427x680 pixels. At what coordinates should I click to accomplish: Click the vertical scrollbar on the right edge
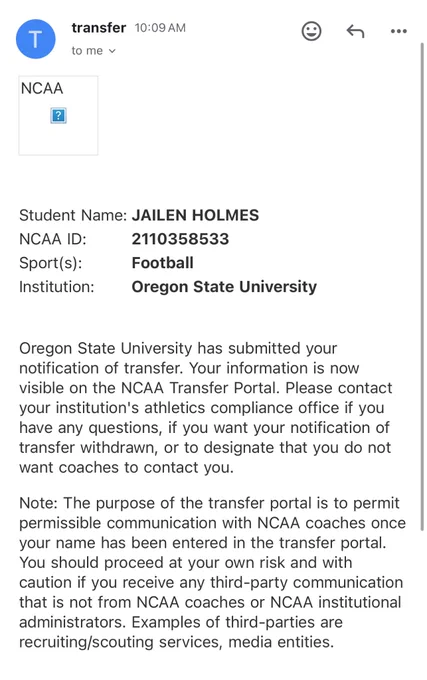[422, 286]
